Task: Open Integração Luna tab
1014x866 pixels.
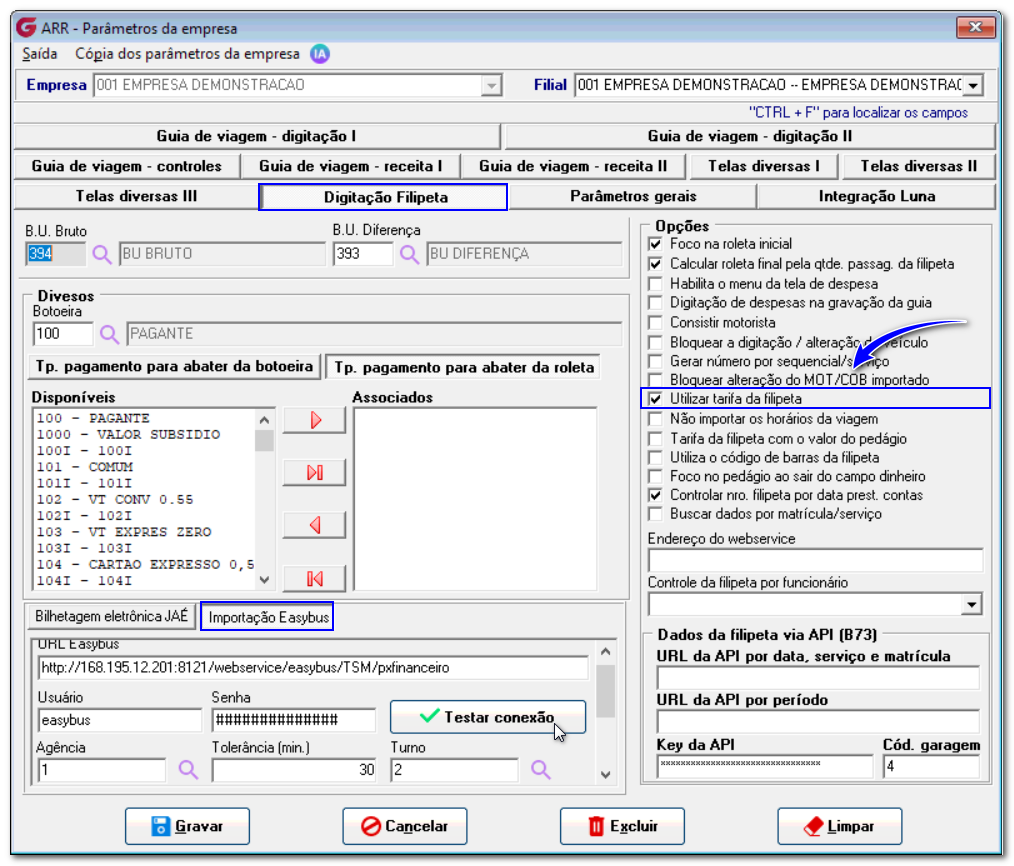Action: coord(876,196)
